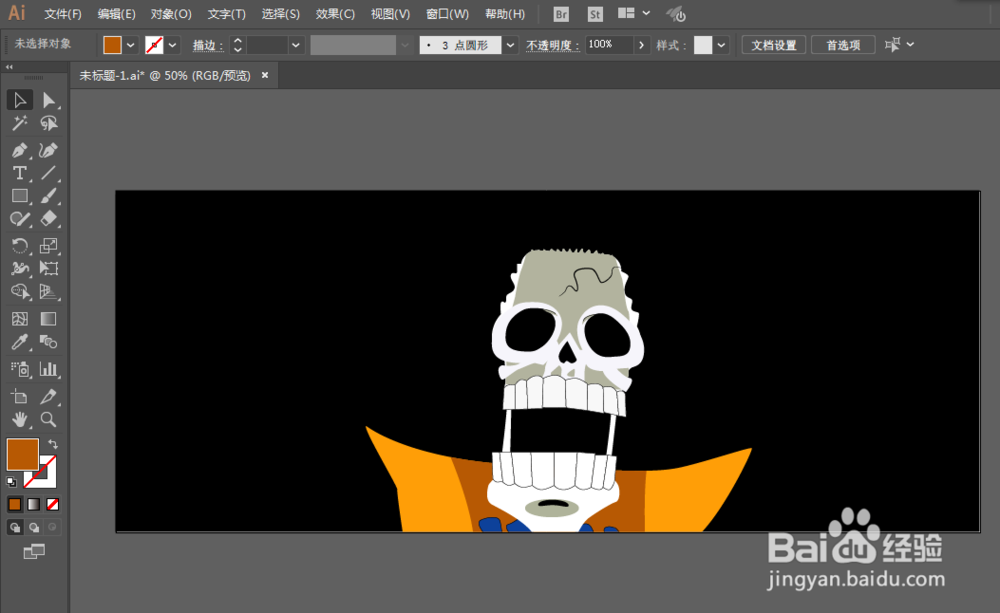Select the Rotate tool
1000x613 pixels.
coord(20,246)
